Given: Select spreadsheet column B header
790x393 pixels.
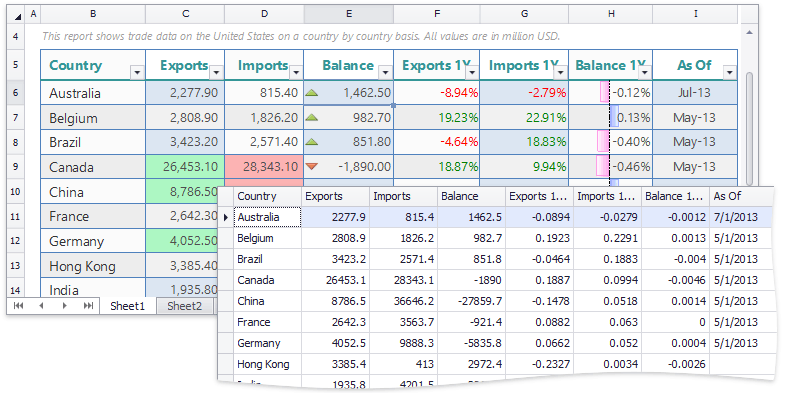Looking at the screenshot, I should click(93, 14).
